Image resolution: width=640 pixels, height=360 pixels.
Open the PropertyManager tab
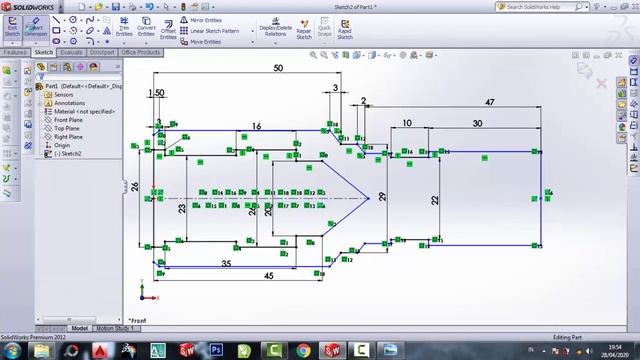pyautogui.click(x=54, y=67)
